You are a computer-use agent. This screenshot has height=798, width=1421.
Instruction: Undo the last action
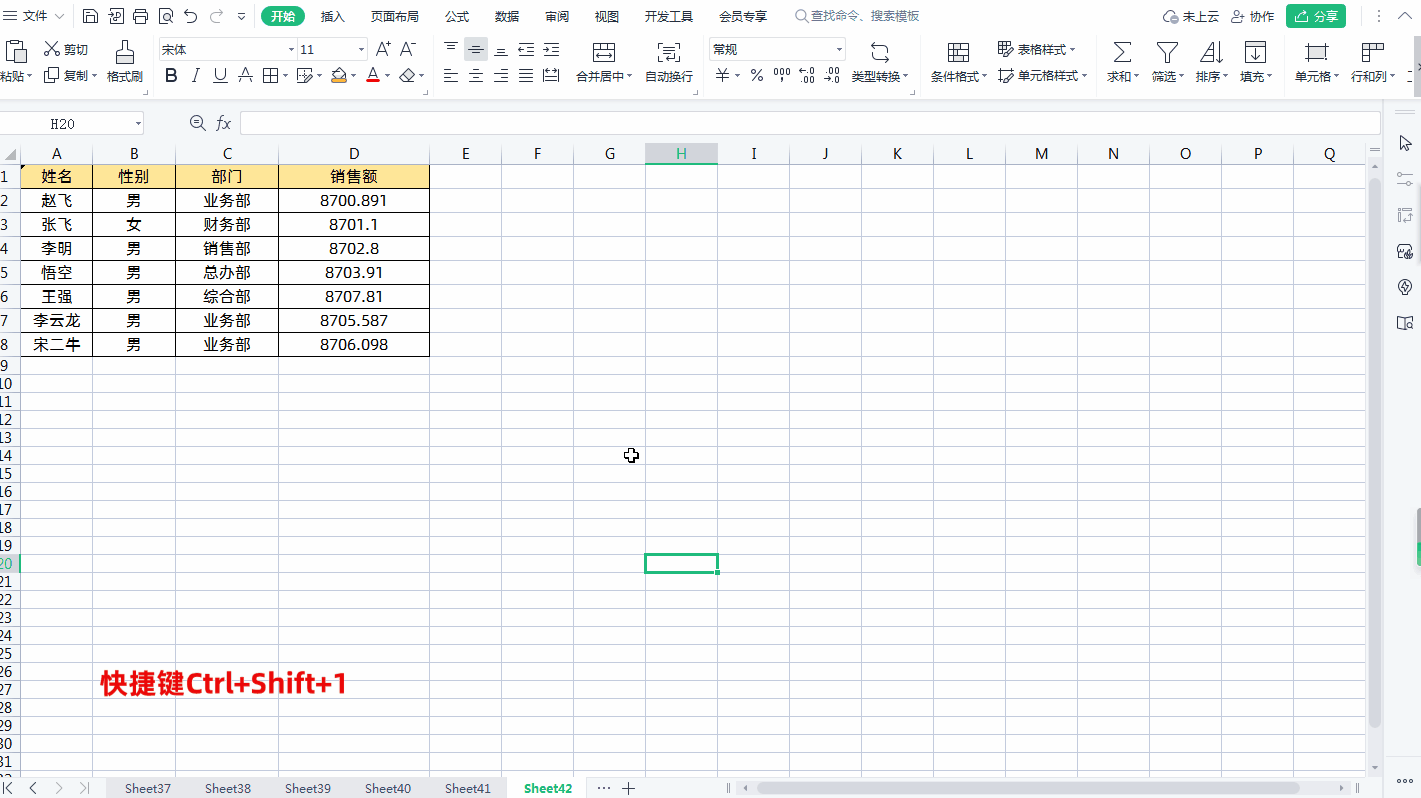(191, 16)
